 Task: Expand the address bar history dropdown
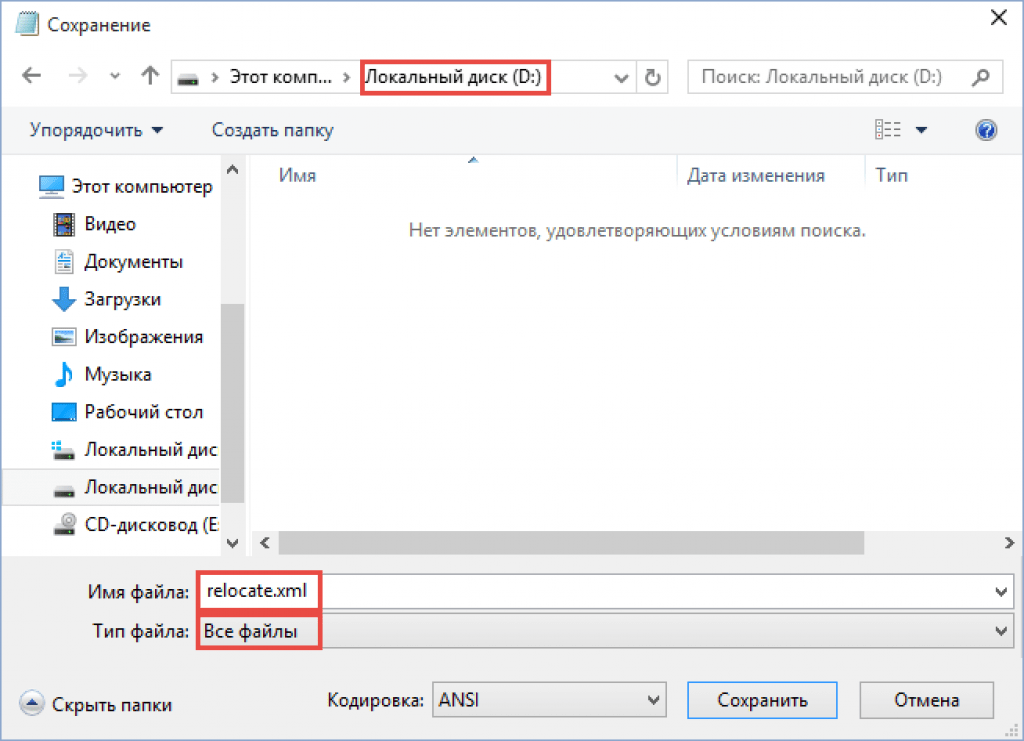(621, 77)
